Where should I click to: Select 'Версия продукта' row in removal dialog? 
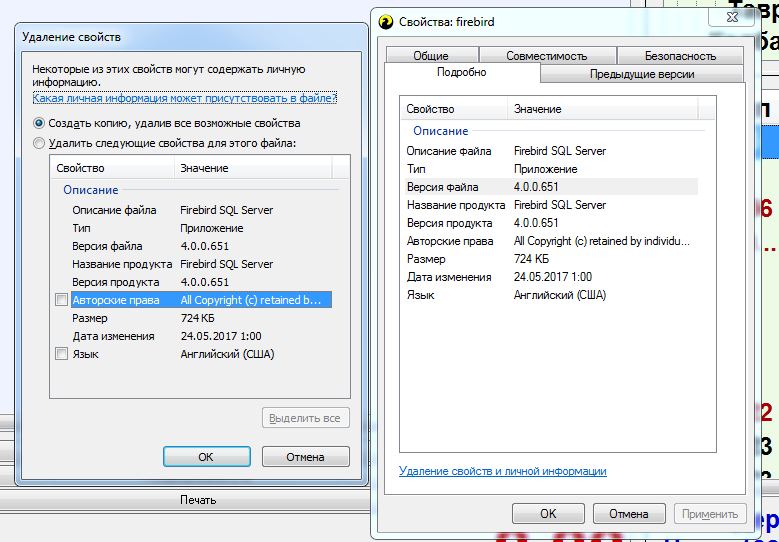click(x=201, y=282)
